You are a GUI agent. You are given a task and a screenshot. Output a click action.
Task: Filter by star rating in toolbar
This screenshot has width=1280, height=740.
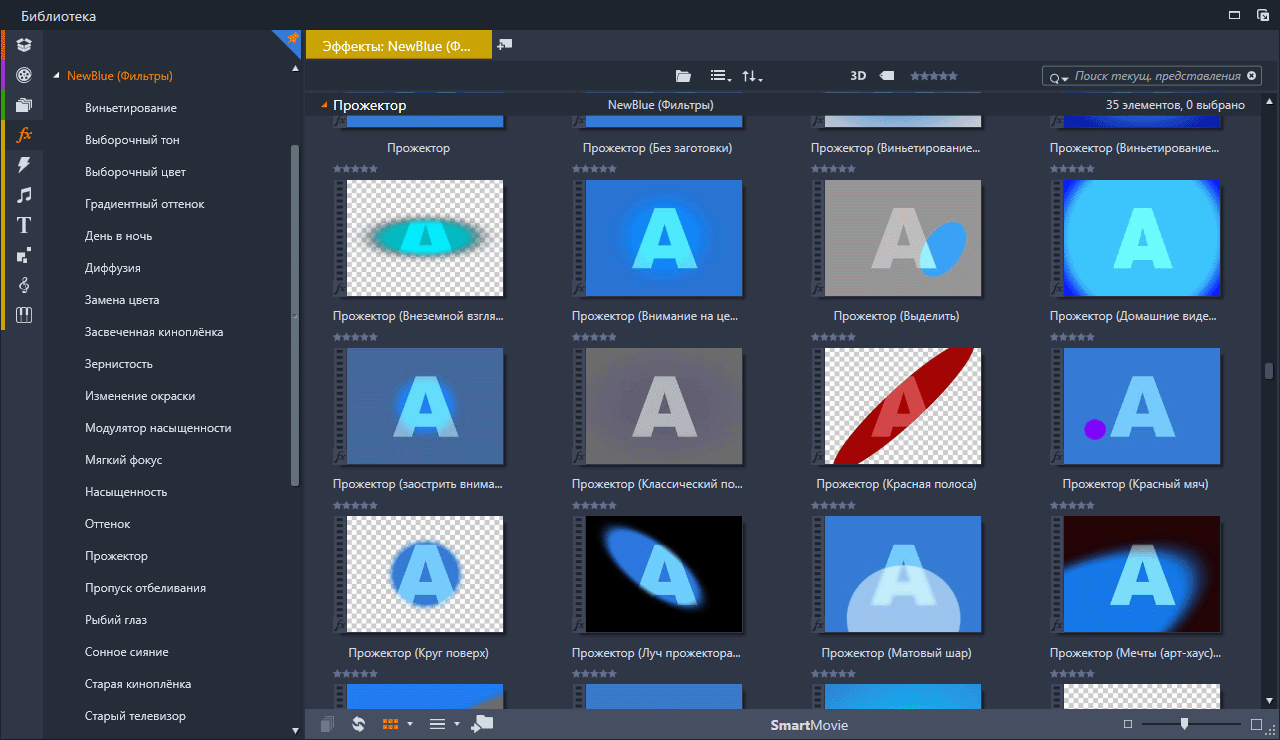click(x=934, y=76)
